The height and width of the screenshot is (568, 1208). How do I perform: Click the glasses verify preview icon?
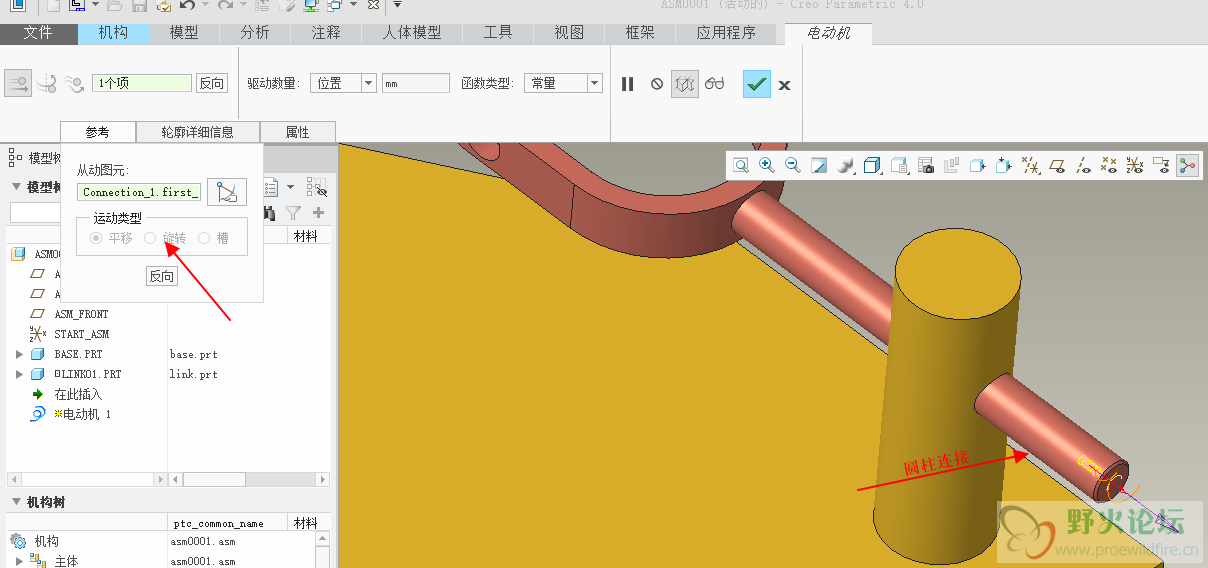714,84
